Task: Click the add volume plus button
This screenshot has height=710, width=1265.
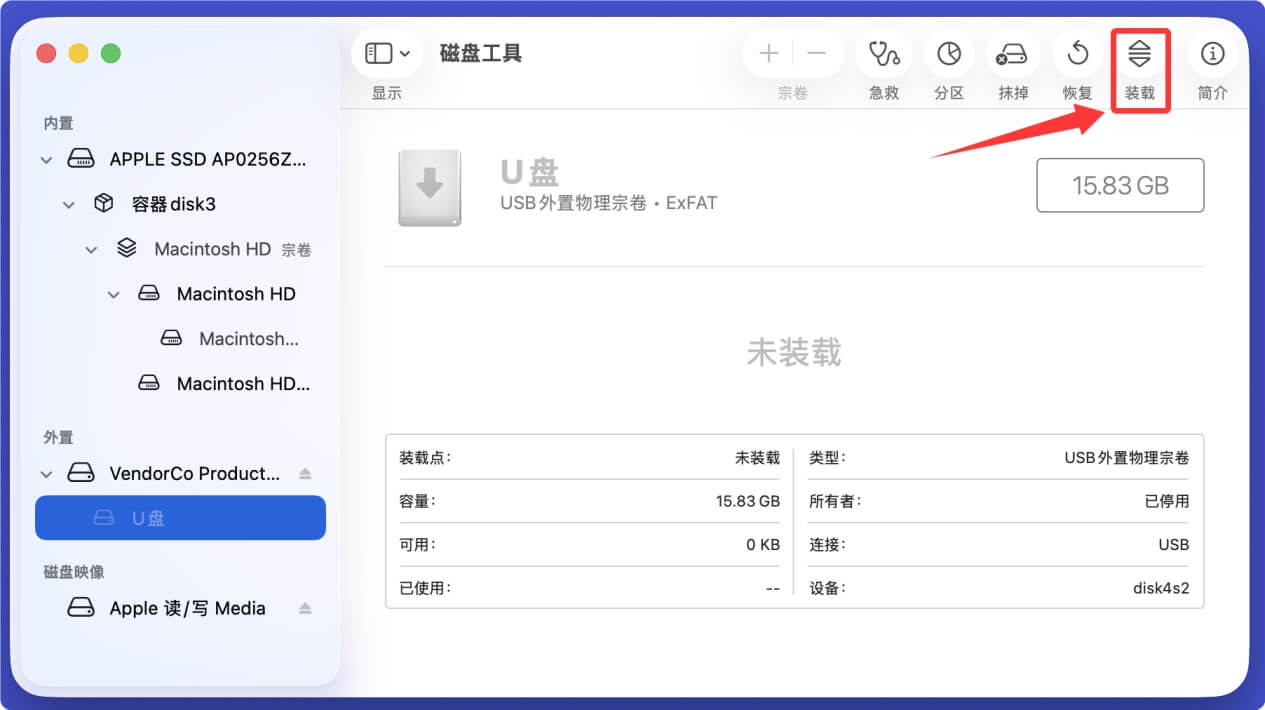Action: (x=768, y=53)
